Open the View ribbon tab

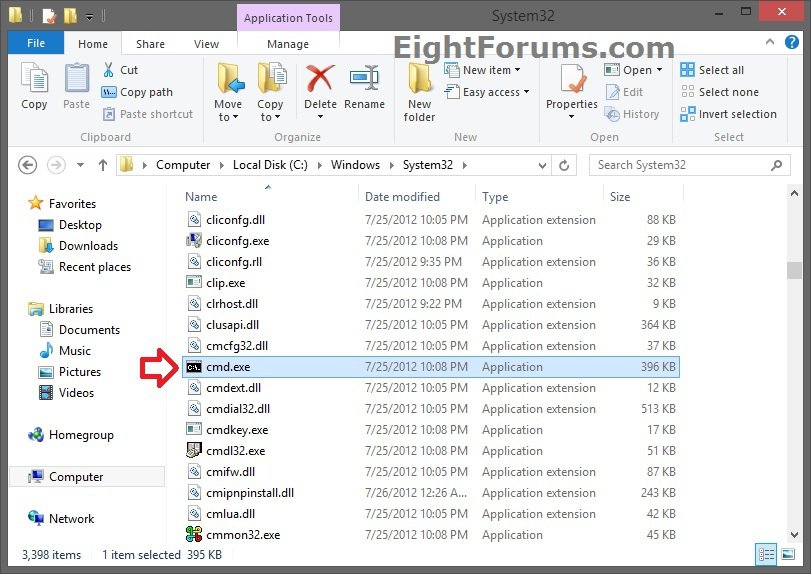(206, 44)
